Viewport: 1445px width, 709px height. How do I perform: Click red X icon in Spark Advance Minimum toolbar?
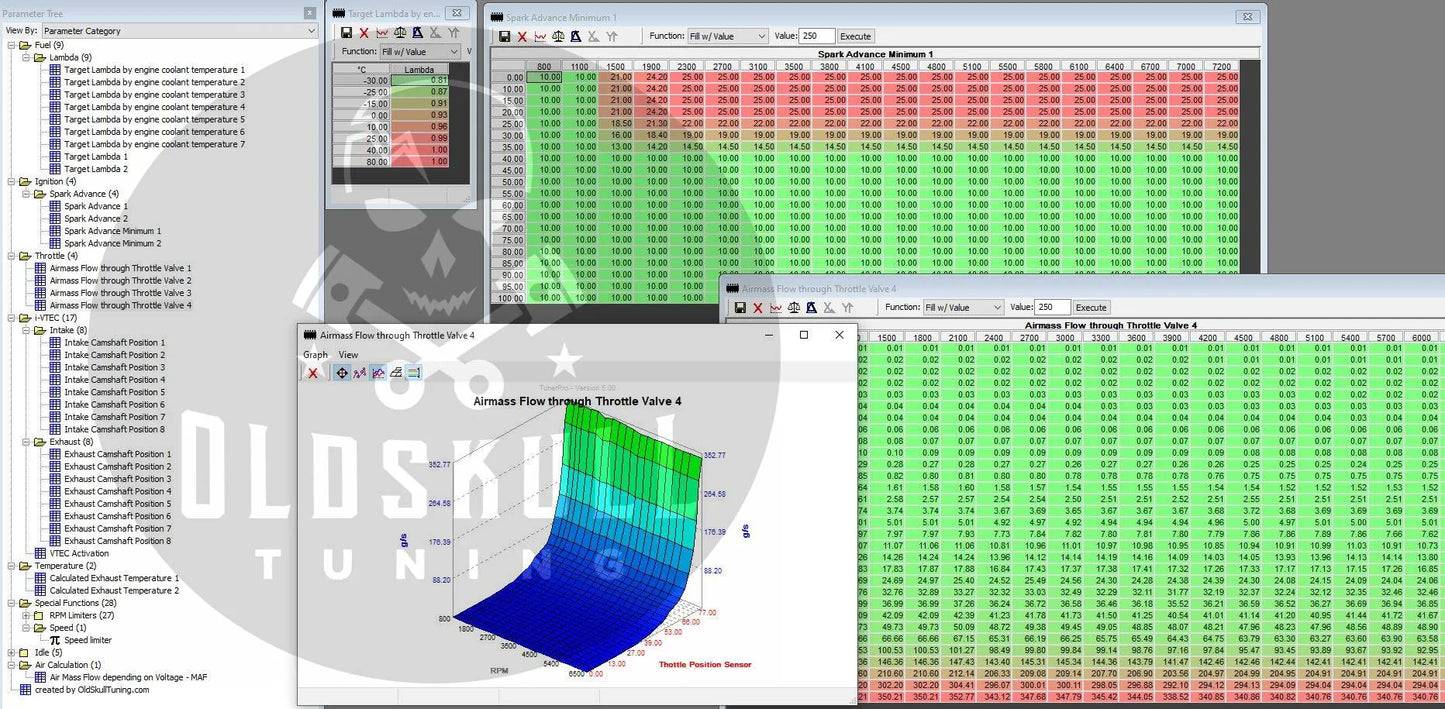(x=521, y=36)
